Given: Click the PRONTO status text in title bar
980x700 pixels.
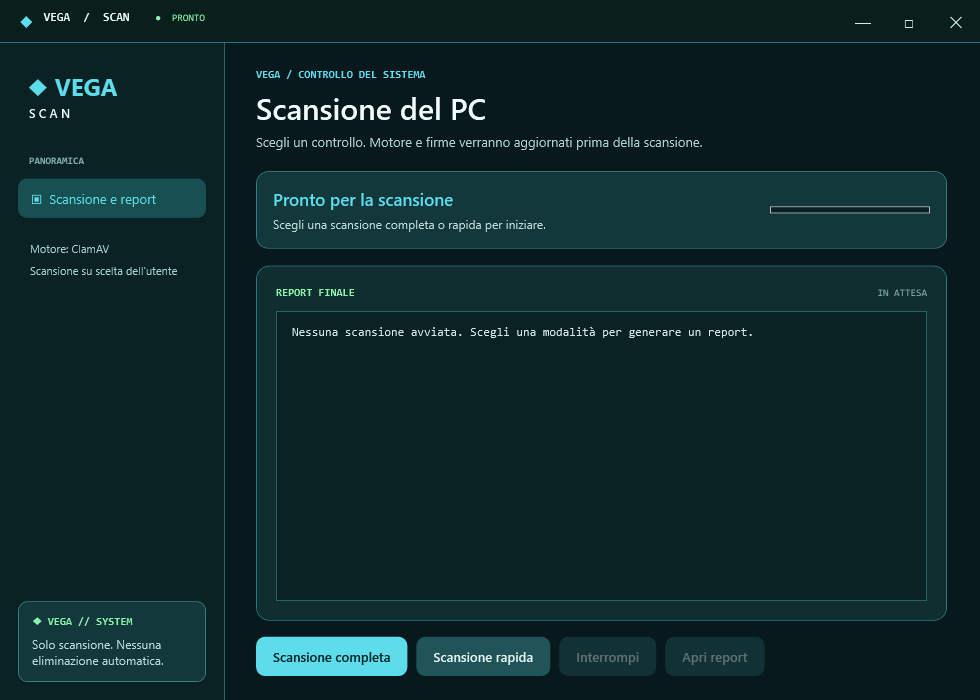Looking at the screenshot, I should pyautogui.click(x=188, y=18).
